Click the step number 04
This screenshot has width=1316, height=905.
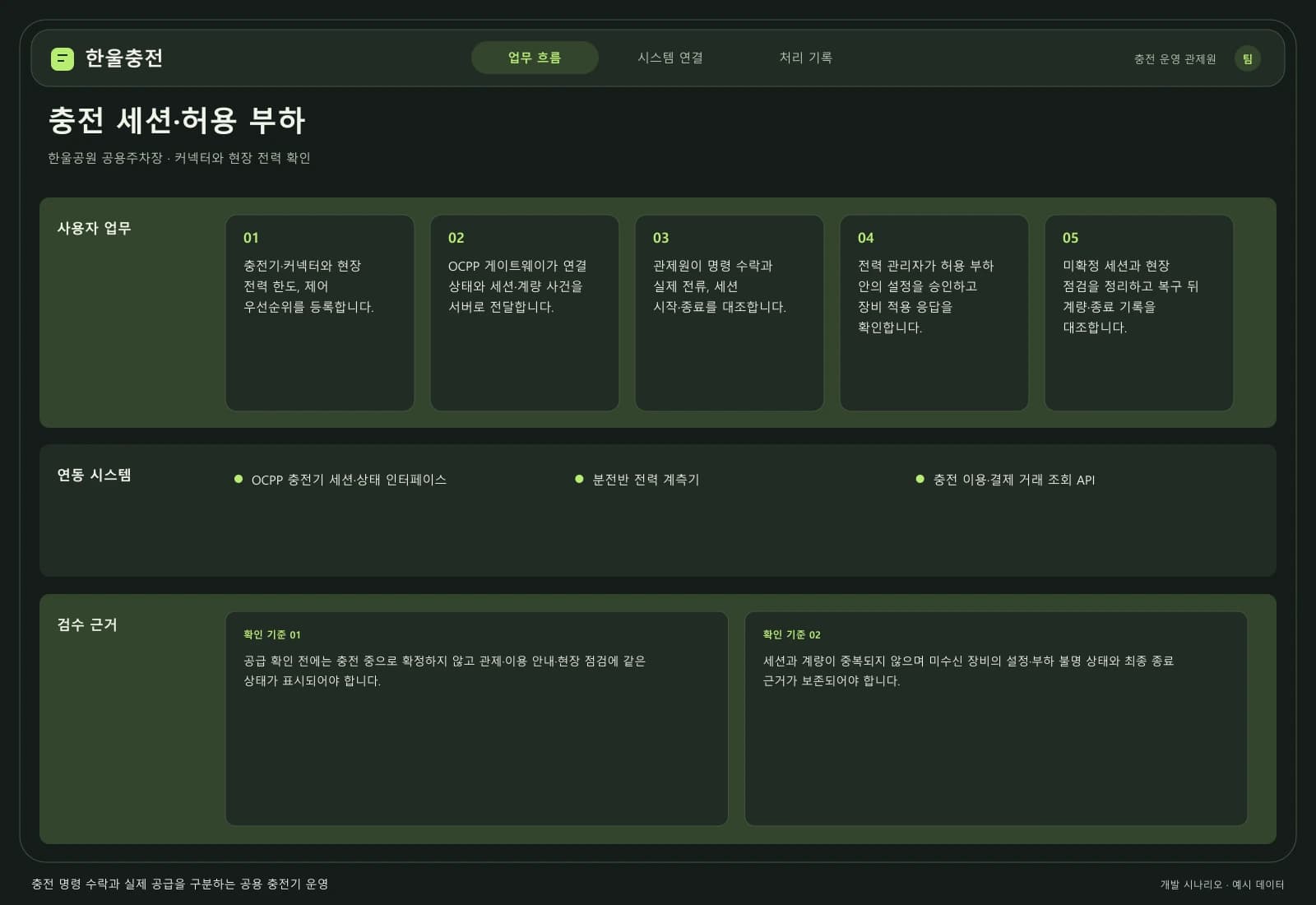pyautogui.click(x=865, y=238)
